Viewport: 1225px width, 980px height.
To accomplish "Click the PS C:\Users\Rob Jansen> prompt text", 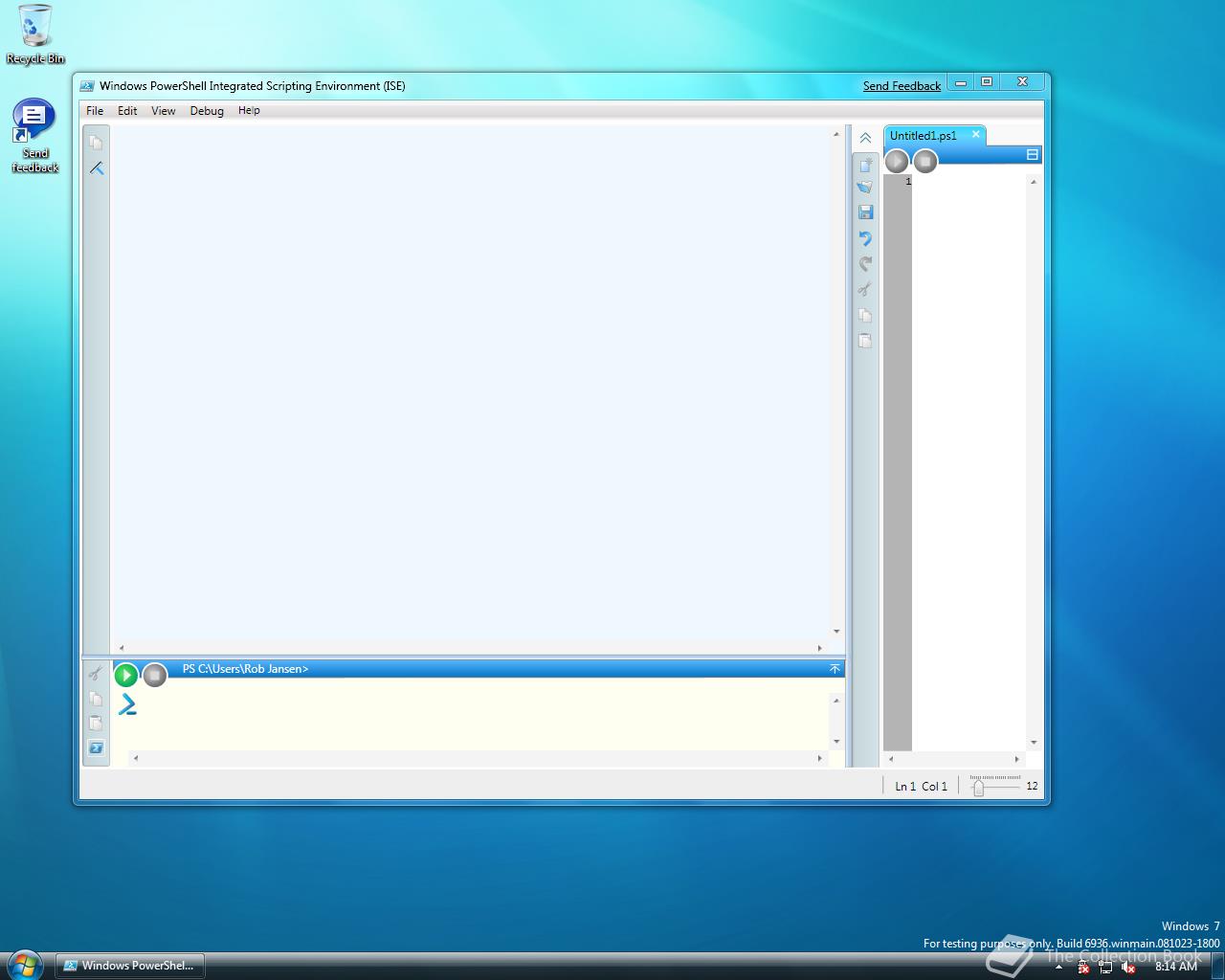I will click(246, 669).
